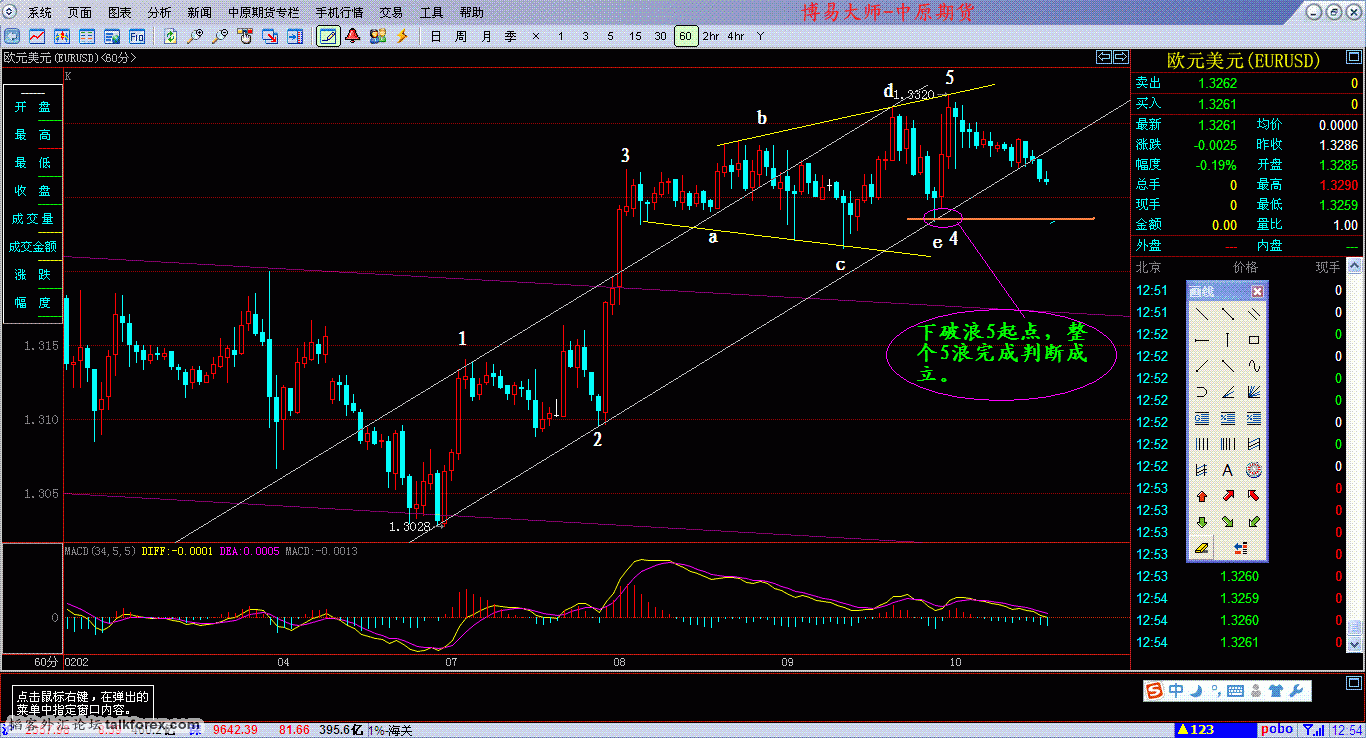
Task: Open the 帮助 menu
Action: (x=471, y=13)
